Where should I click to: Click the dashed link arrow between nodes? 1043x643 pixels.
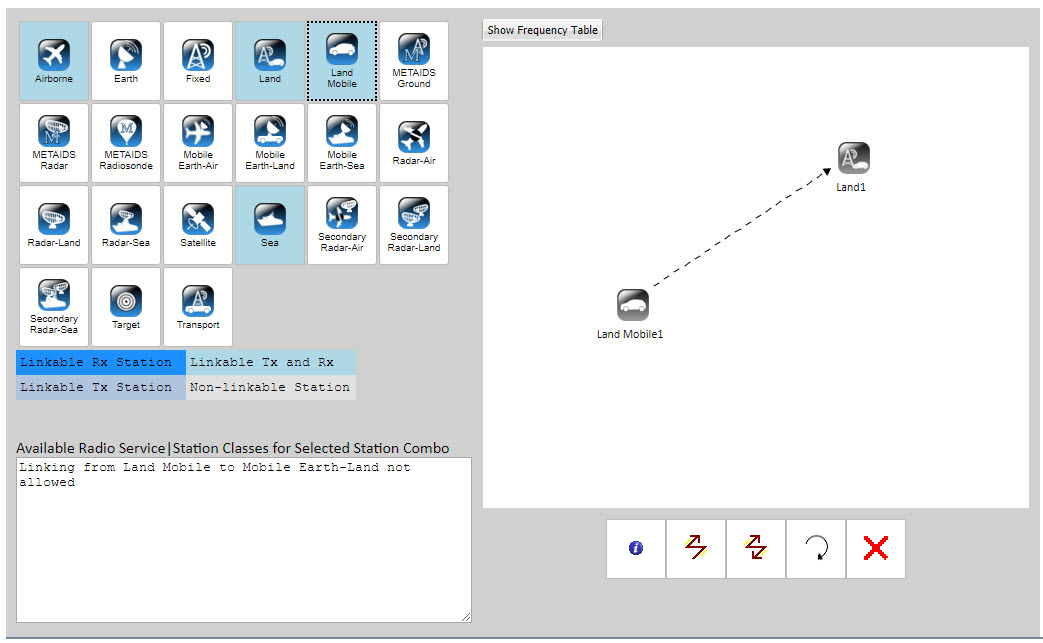[x=742, y=228]
